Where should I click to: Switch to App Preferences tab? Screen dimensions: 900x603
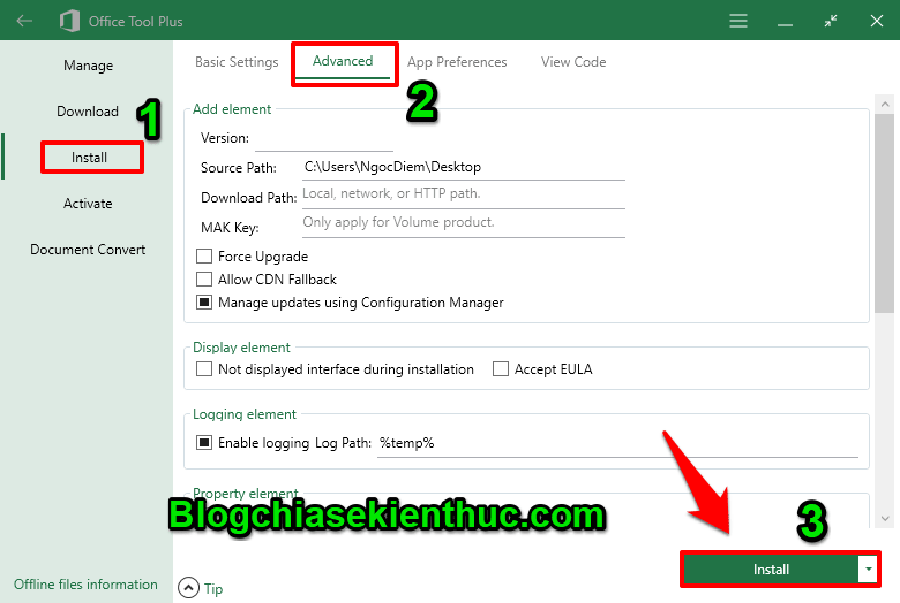click(x=457, y=62)
